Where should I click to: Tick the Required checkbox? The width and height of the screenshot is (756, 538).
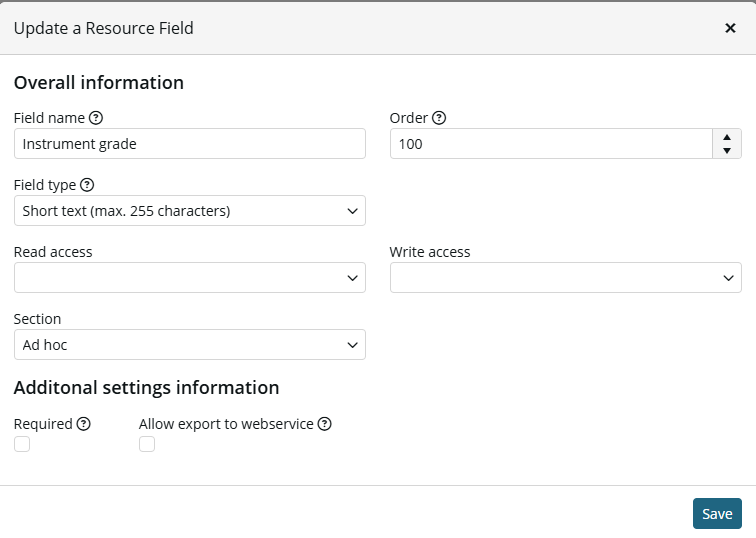tap(22, 444)
